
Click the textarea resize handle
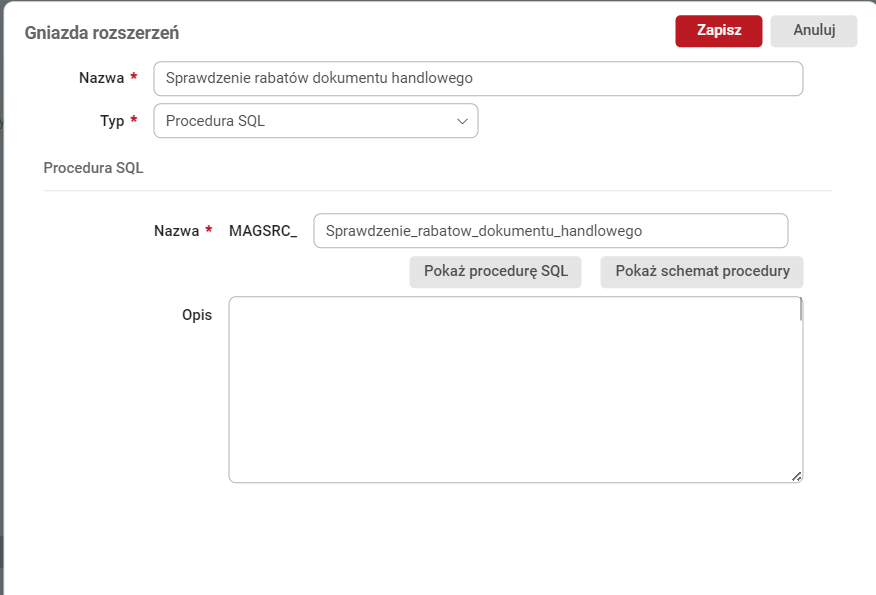[798, 477]
